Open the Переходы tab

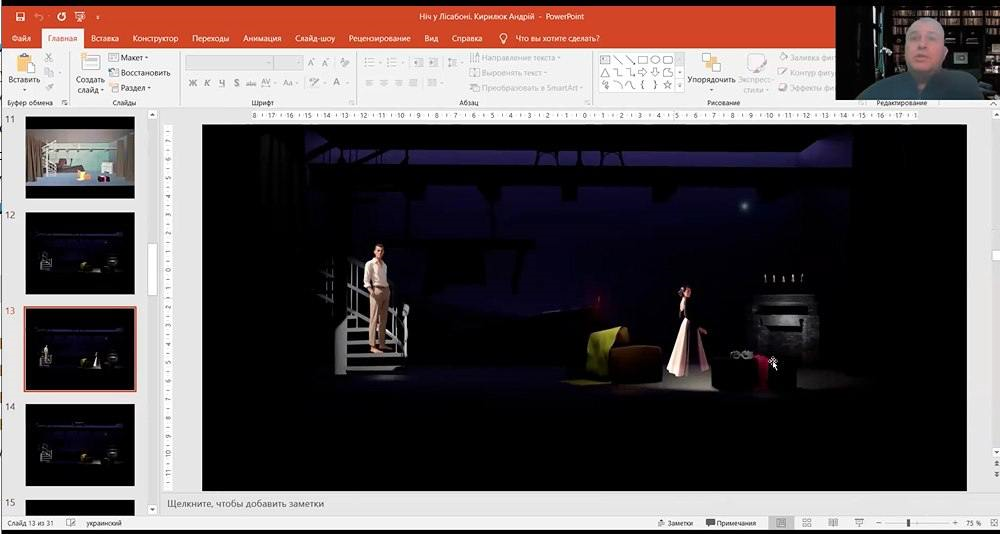[210, 38]
